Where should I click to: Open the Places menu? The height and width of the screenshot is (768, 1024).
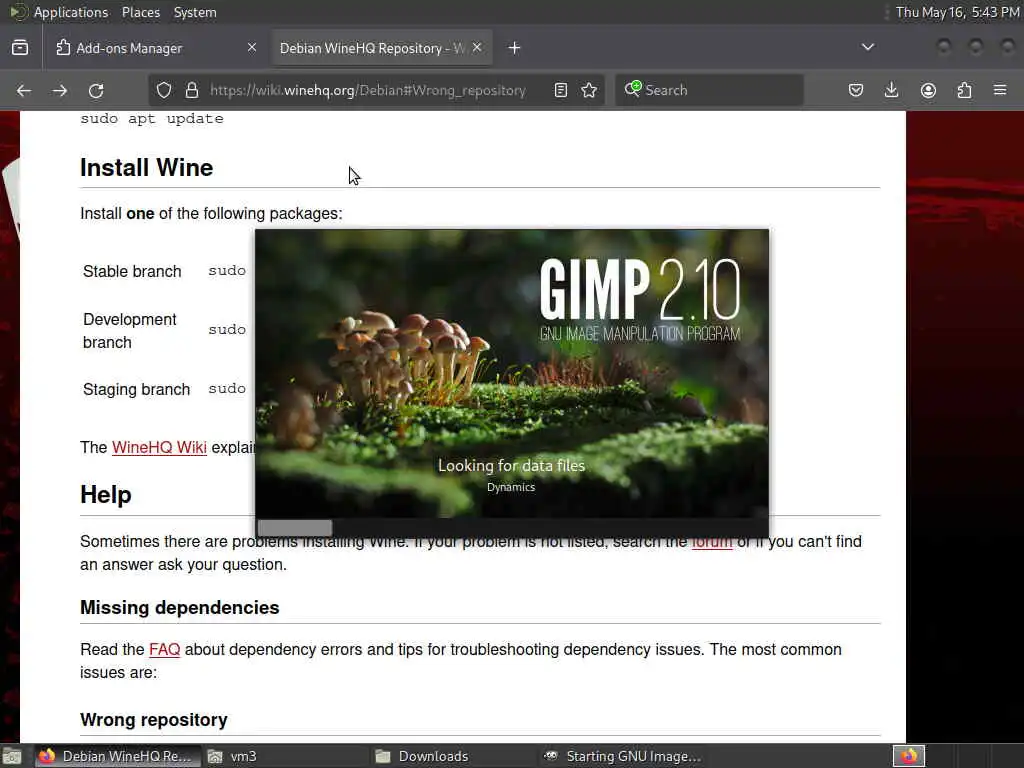[140, 12]
